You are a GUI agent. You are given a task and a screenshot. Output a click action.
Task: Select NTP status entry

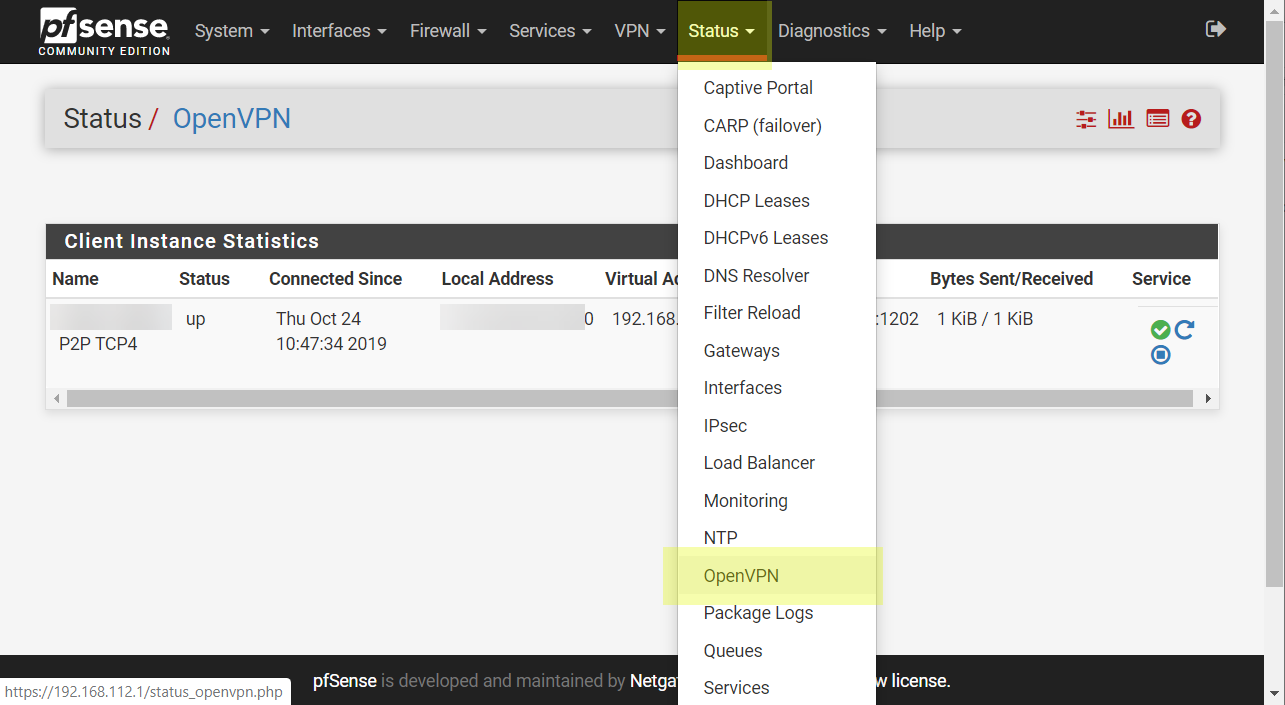click(x=777, y=538)
